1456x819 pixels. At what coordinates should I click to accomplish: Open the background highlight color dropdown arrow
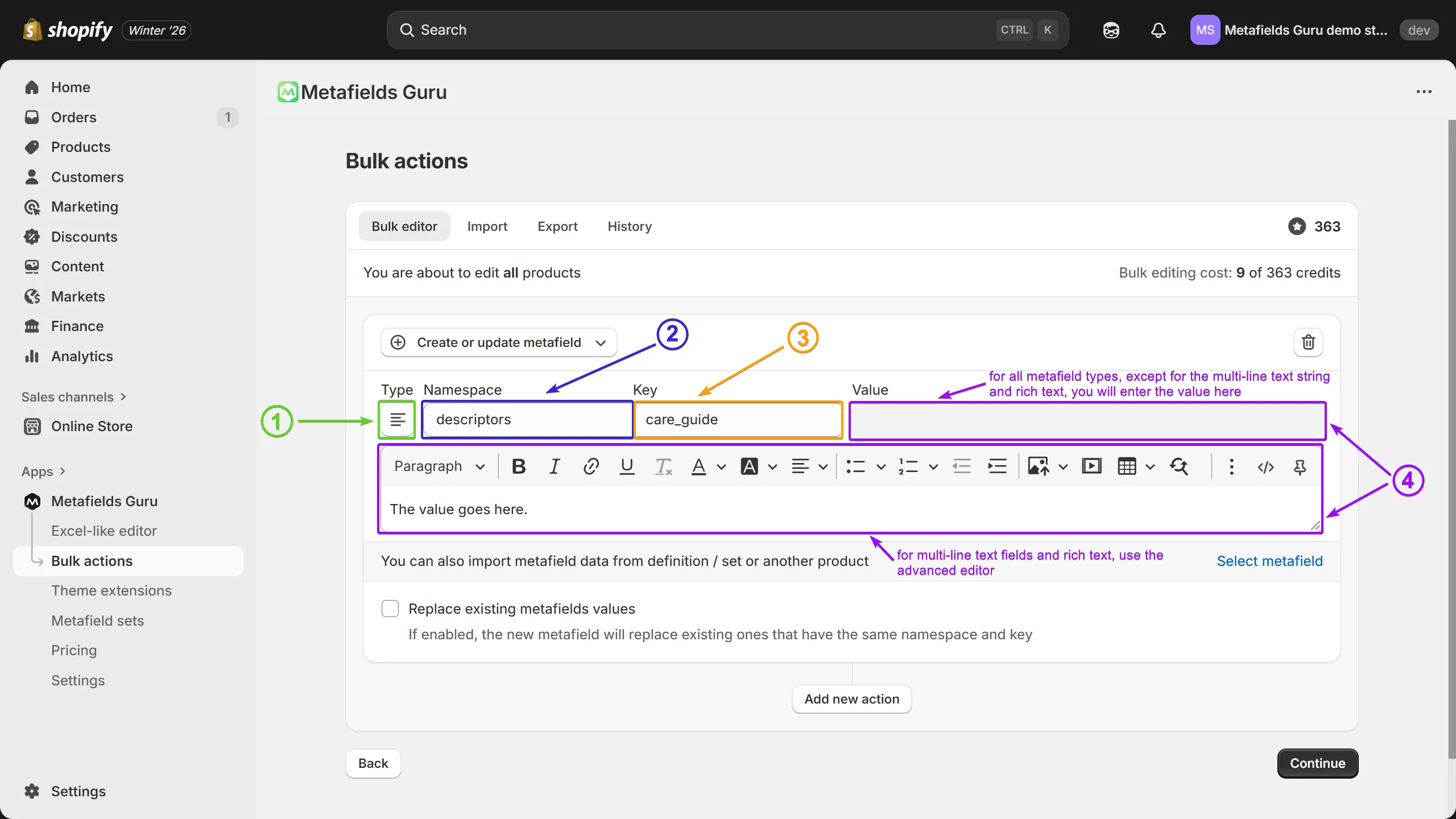772,467
